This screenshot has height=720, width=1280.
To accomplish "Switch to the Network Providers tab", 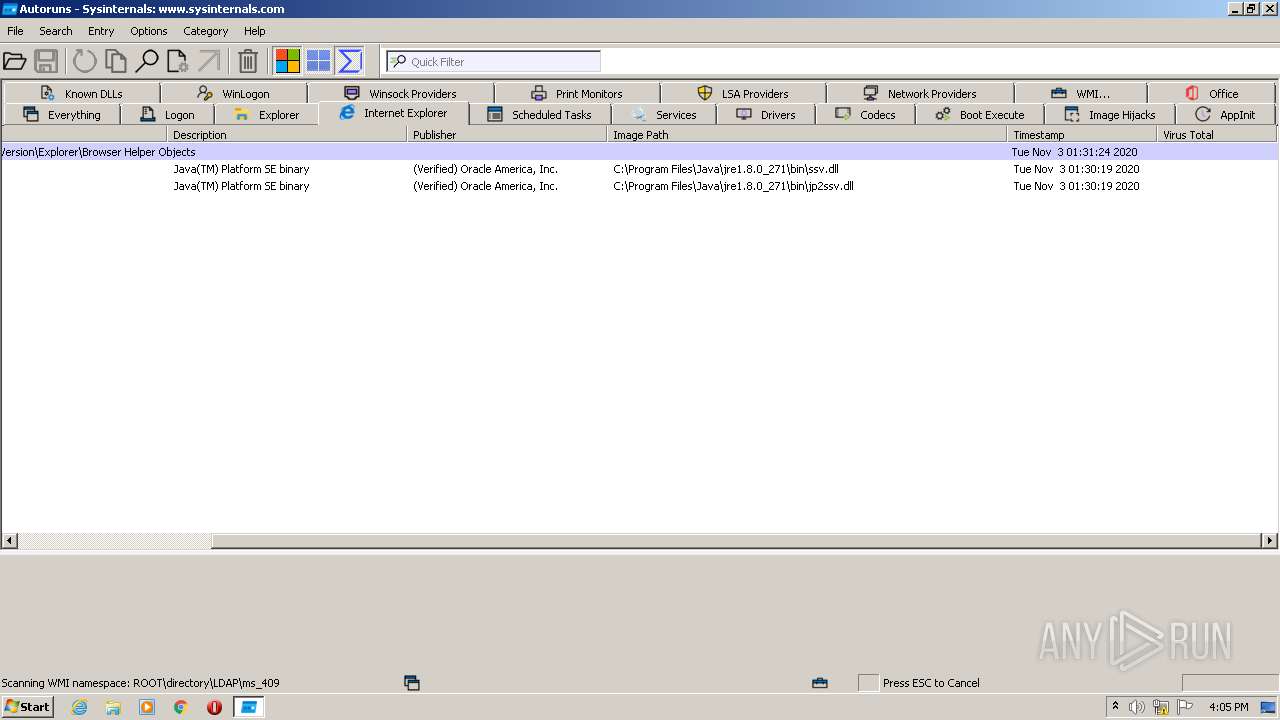I will tap(920, 93).
